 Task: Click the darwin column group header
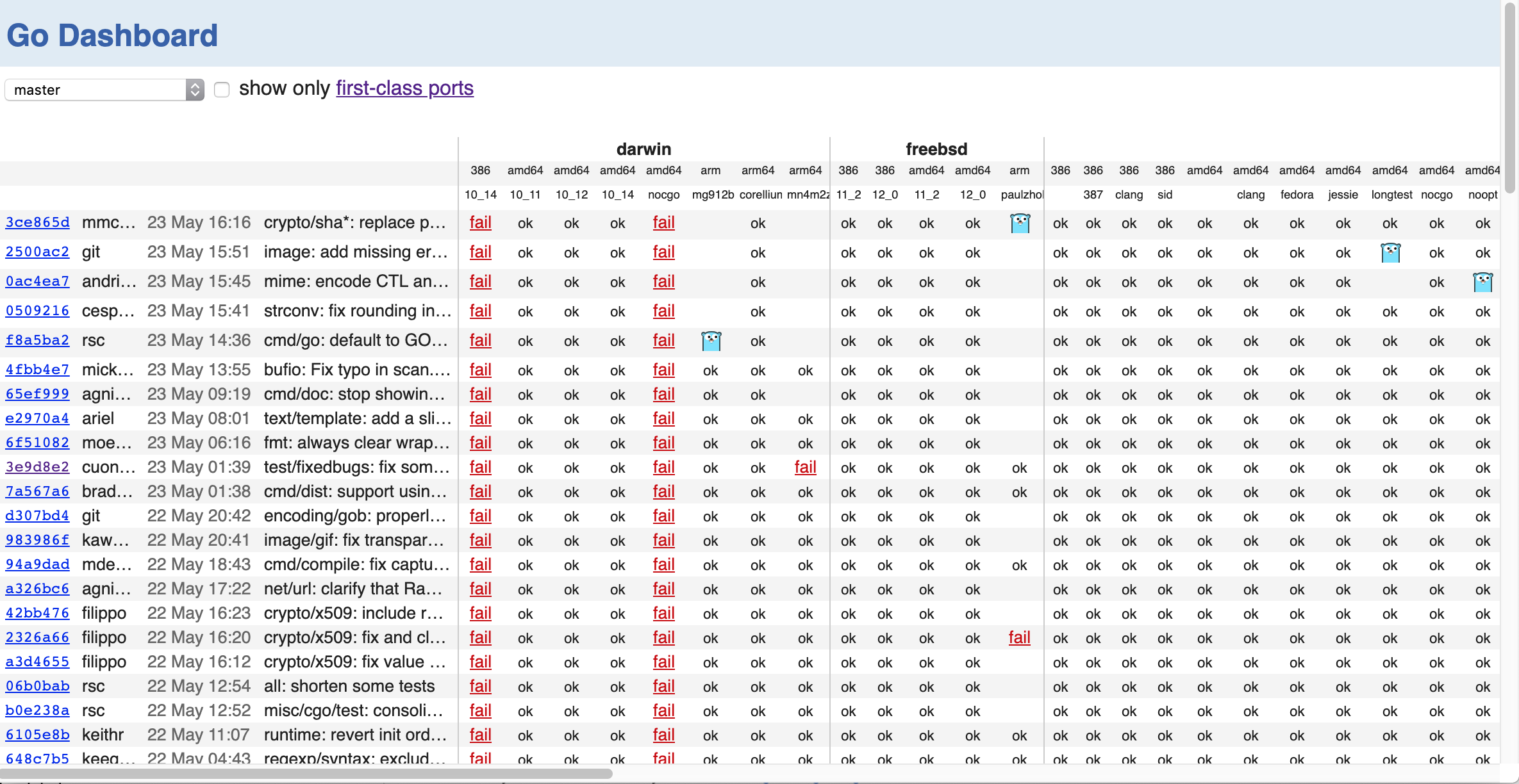[643, 149]
